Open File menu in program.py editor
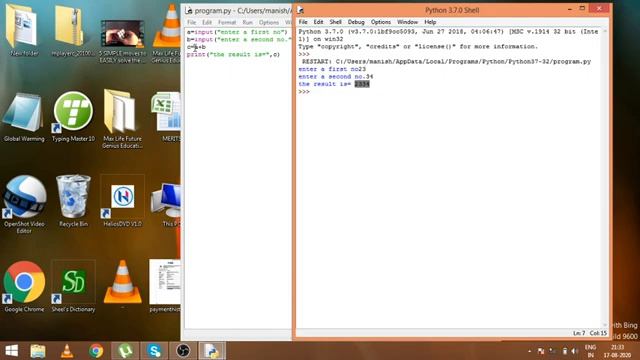640x360 pixels. (192, 22)
